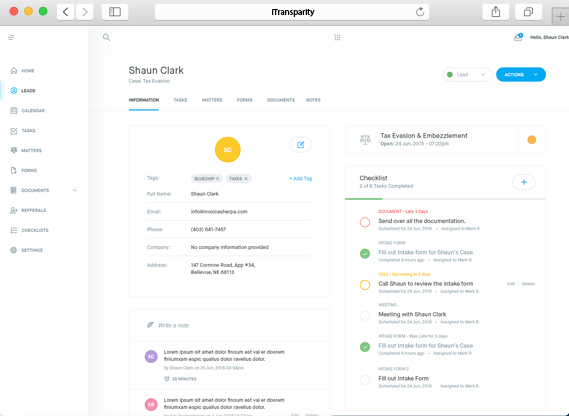Reload the page in the browser toolbar

420,12
